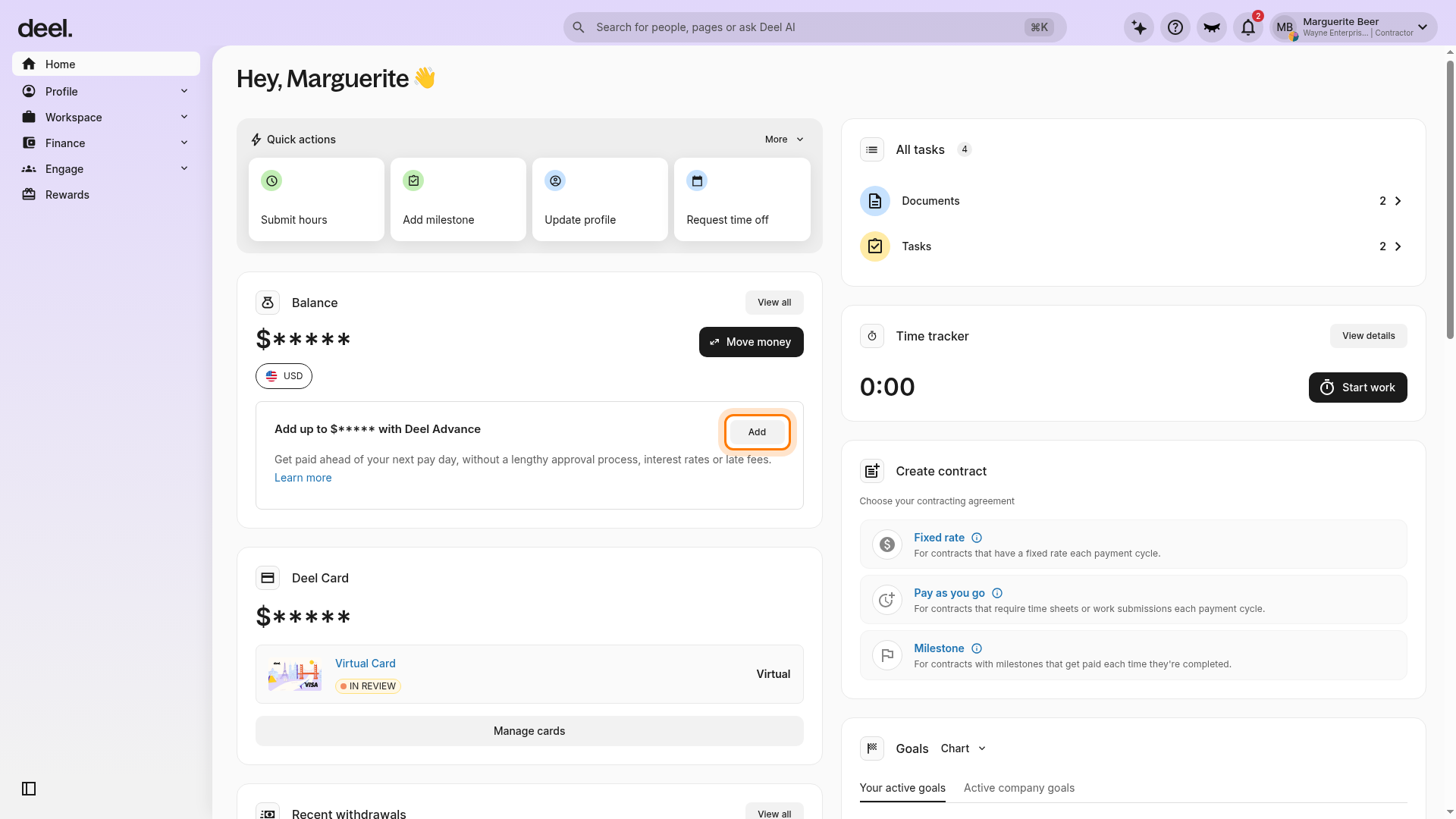This screenshot has height=819, width=1456.
Task: Expand the Tasks row arrow
Action: [1398, 246]
